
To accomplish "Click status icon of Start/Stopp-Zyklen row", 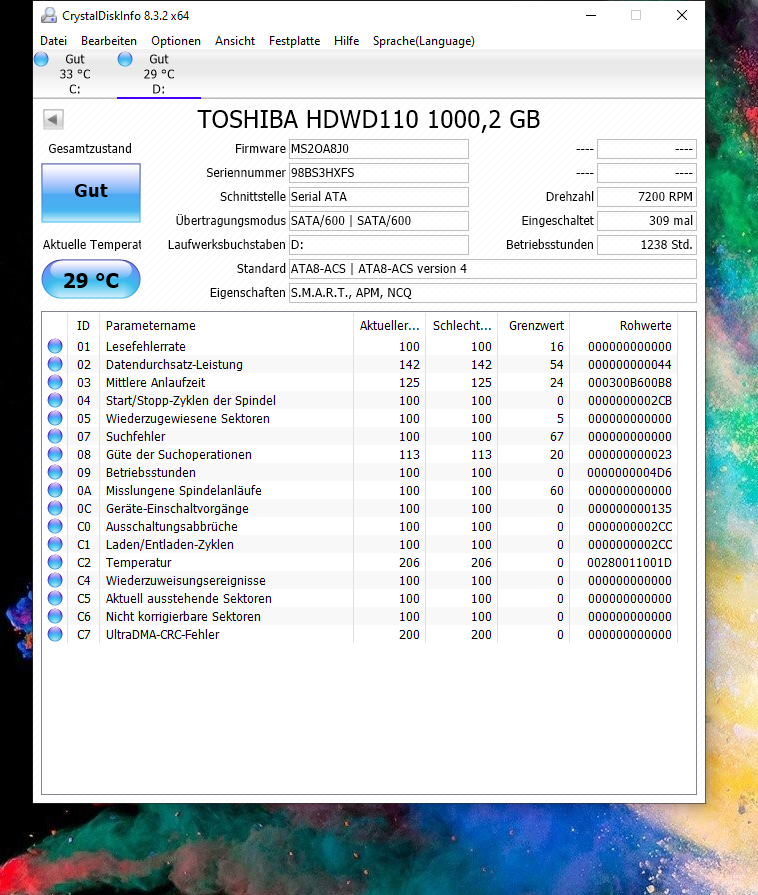I will click(x=55, y=400).
